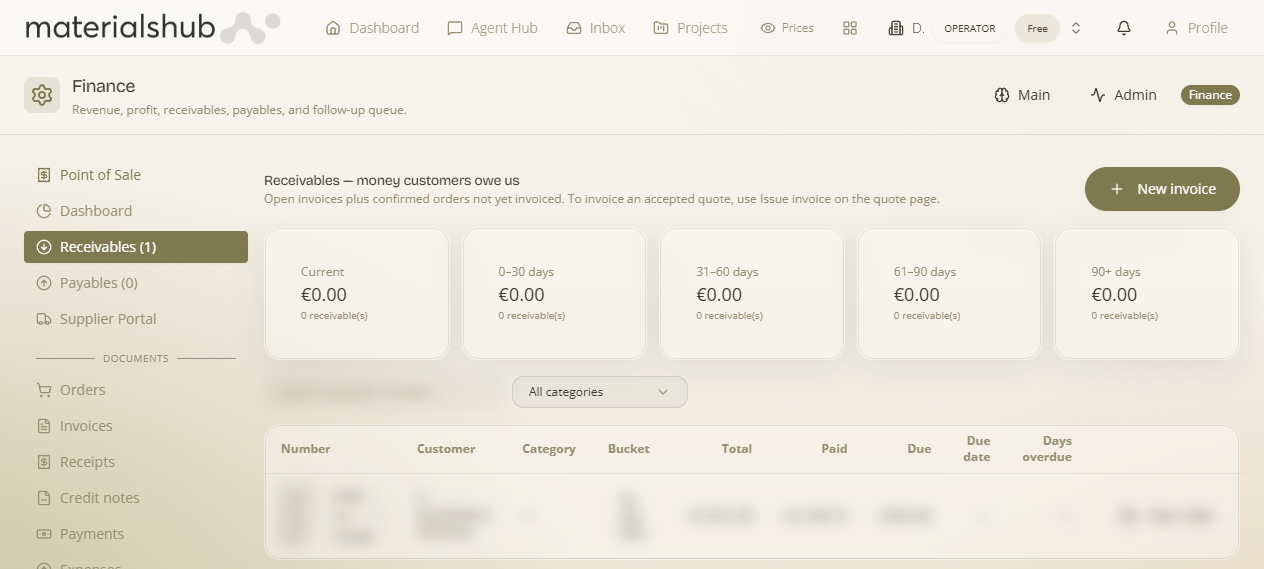Sort by Number column header

[x=306, y=449]
